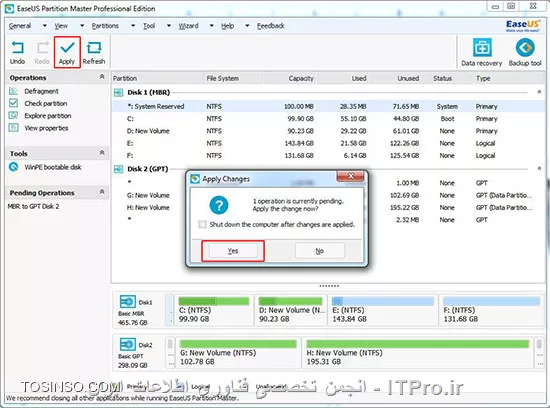The image size is (550, 408).
Task: Confirm with Yes in Apply Changes dialog
Action: click(233, 251)
